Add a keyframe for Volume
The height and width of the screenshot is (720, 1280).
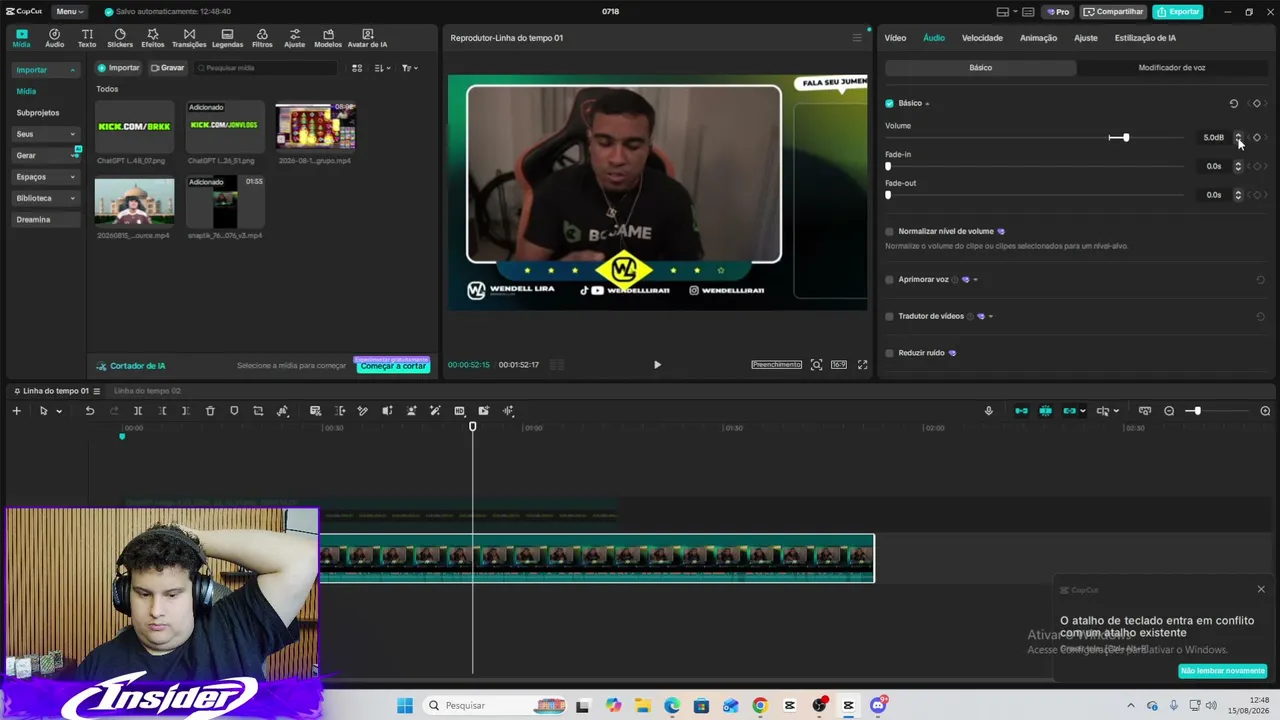pyautogui.click(x=1257, y=137)
